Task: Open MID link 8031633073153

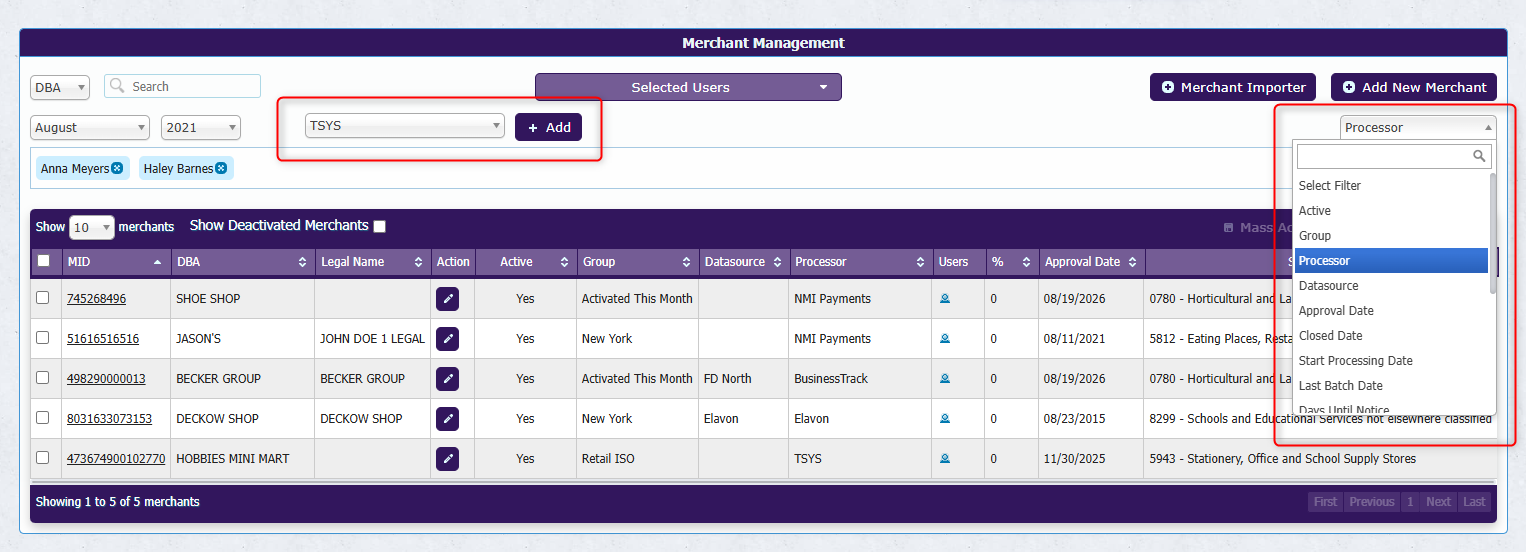Action: point(110,419)
